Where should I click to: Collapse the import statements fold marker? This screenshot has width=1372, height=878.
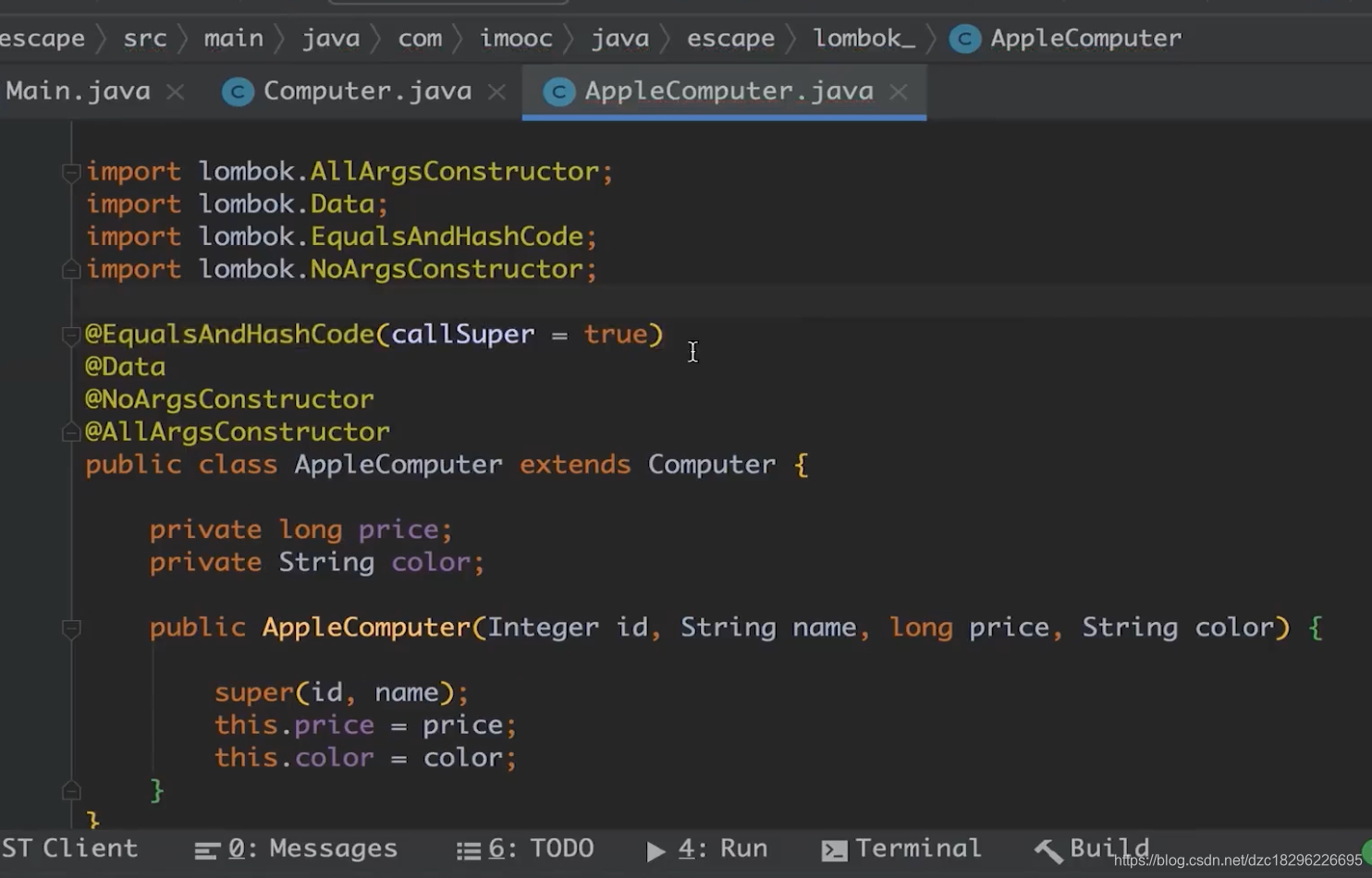[x=70, y=172]
